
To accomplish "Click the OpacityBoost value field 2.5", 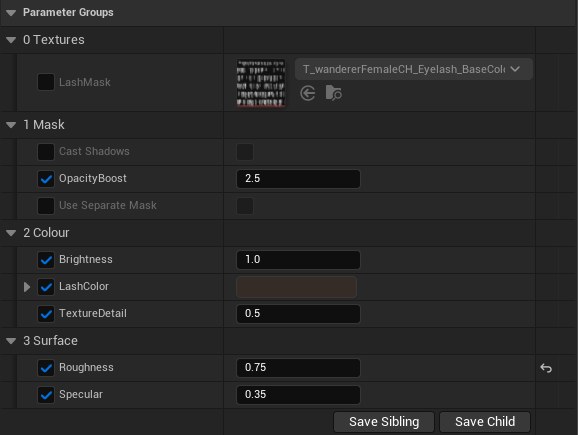I will tap(298, 179).
